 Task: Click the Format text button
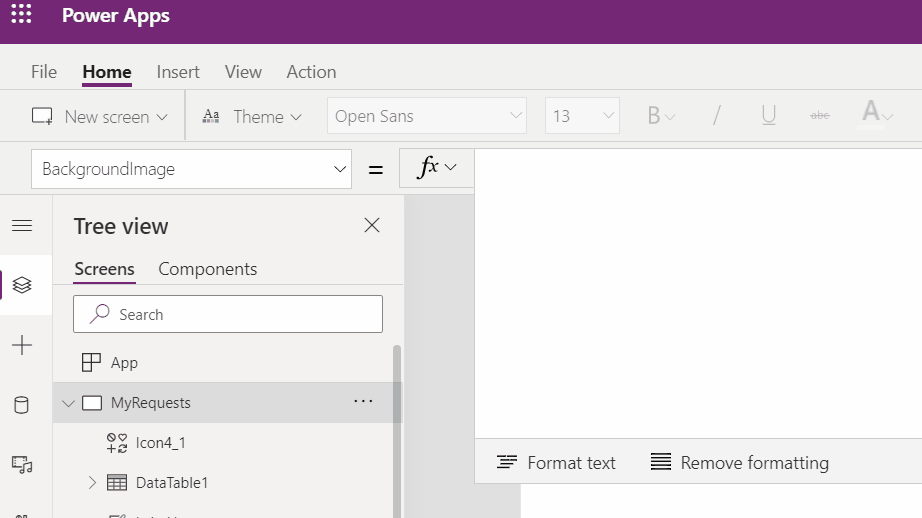pyautogui.click(x=556, y=463)
